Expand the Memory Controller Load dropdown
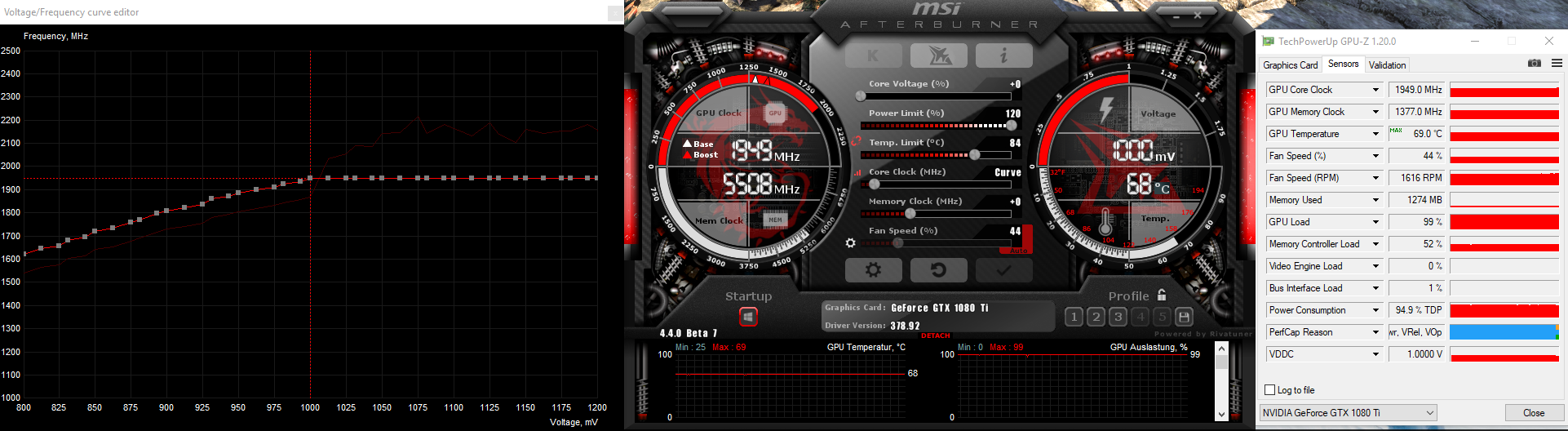1568x431 pixels. click(1375, 244)
